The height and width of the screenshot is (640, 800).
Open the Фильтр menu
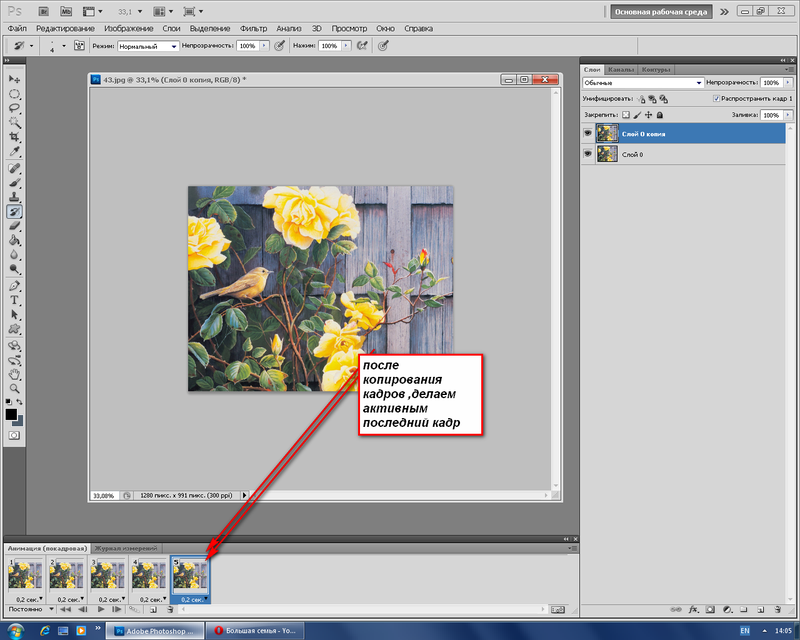tap(254, 29)
